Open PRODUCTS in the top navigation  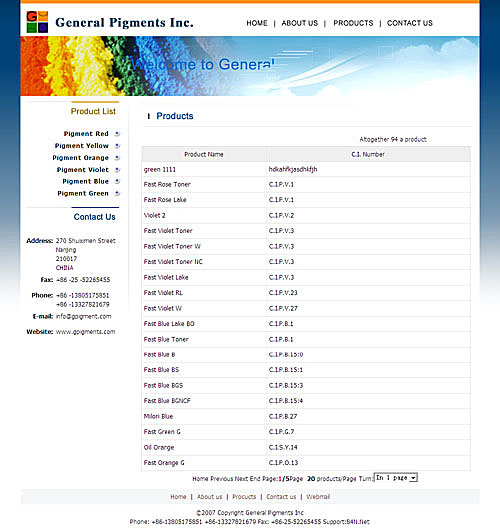(353, 23)
